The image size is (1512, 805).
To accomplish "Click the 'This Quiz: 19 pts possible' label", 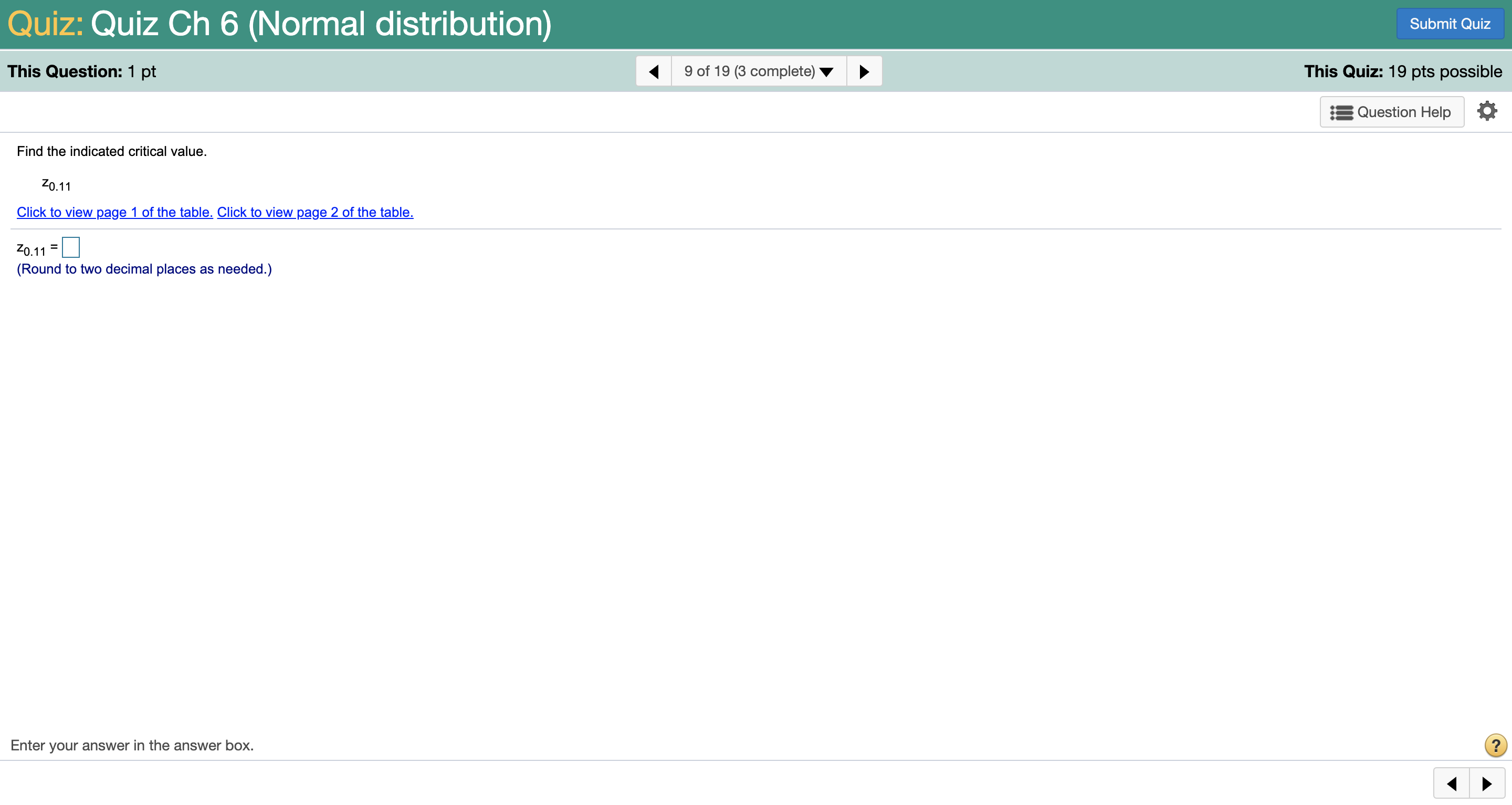I will click(1403, 71).
